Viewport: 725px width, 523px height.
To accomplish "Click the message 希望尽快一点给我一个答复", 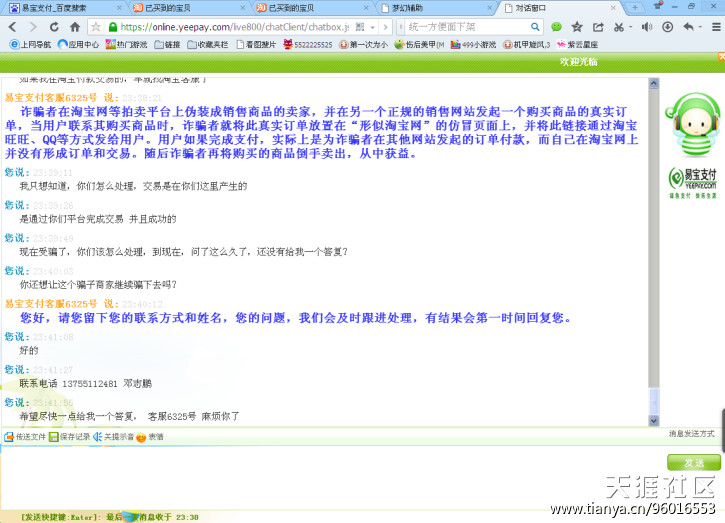I will coord(129,416).
